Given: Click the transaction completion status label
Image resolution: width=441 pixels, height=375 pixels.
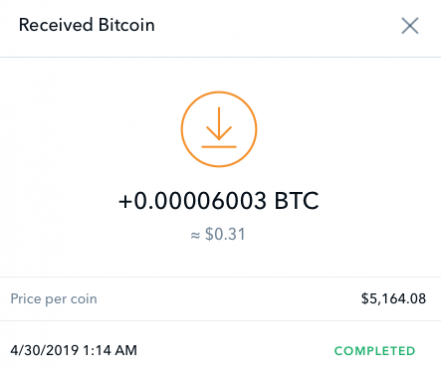Looking at the screenshot, I should [375, 351].
